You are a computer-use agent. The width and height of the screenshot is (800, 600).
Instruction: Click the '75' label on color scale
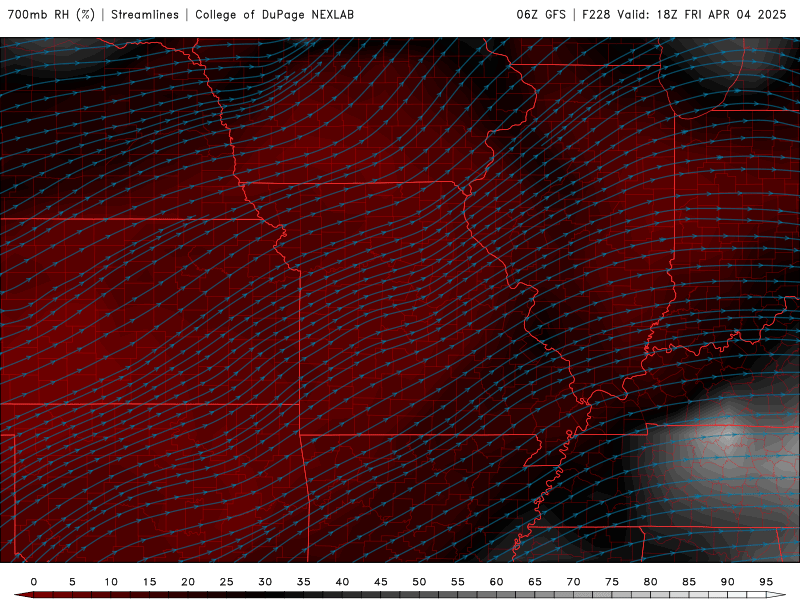click(612, 582)
